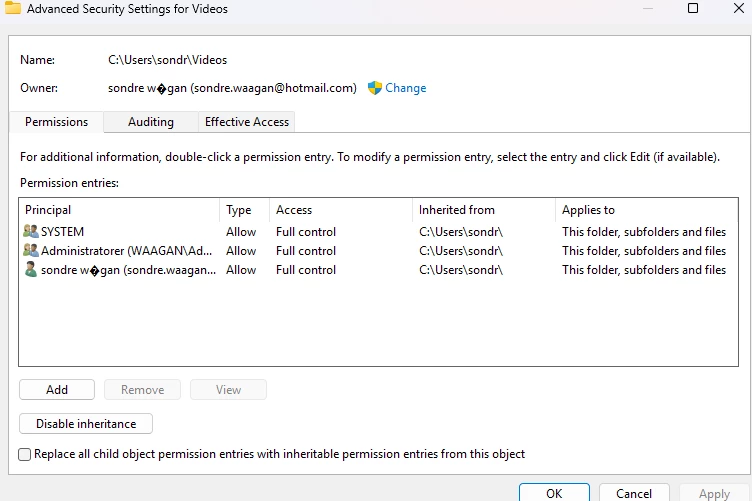Sort by the Principal column header

click(x=119, y=210)
